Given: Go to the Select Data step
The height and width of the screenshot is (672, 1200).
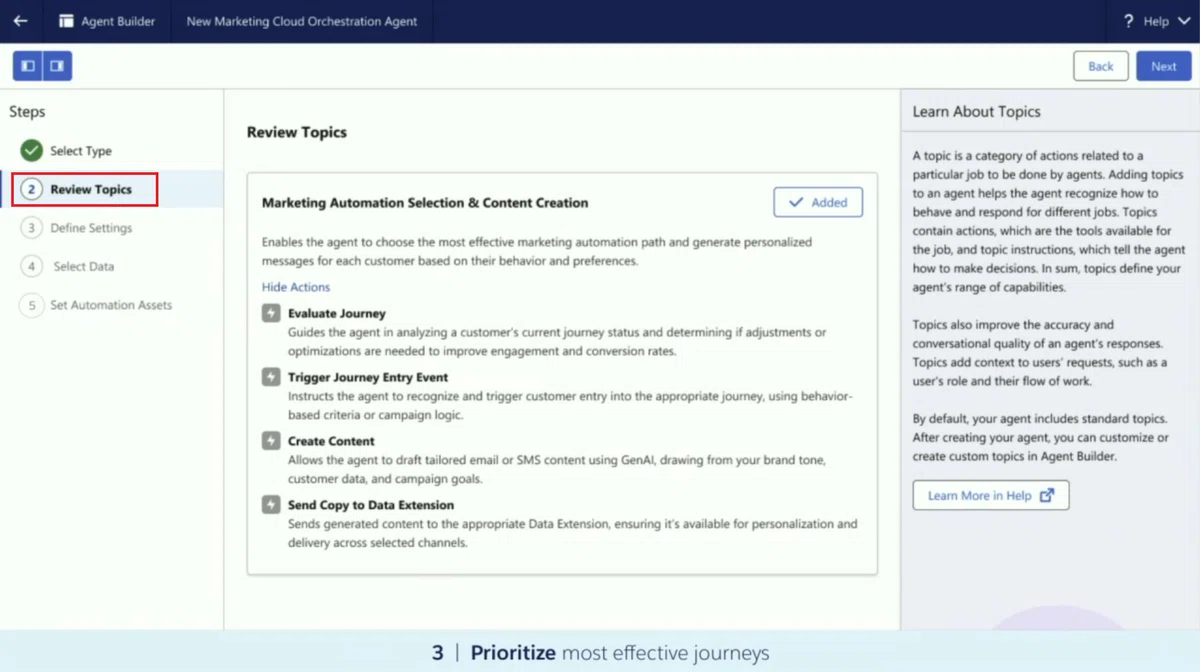Looking at the screenshot, I should [x=84, y=266].
